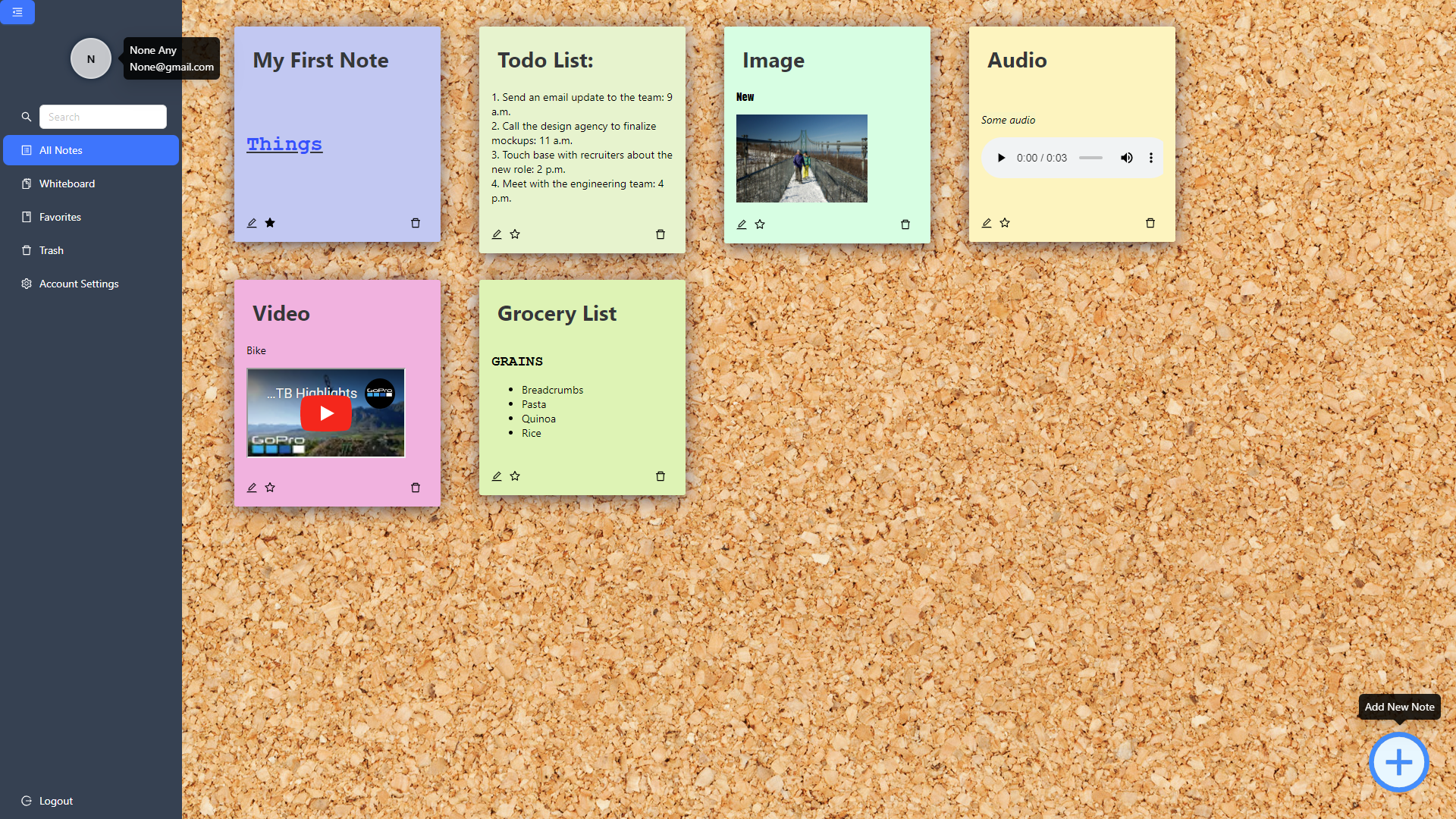Unfavorite My First Note star

[270, 223]
